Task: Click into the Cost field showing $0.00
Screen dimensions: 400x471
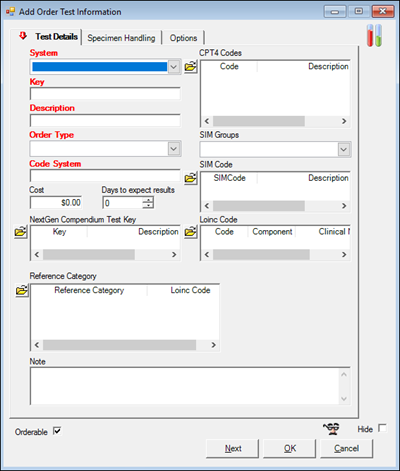Action: 56,202
